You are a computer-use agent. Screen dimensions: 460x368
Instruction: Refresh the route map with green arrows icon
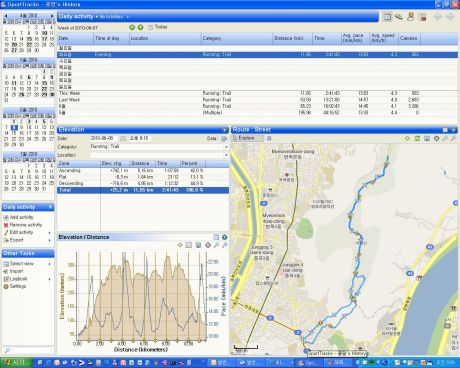417,138
